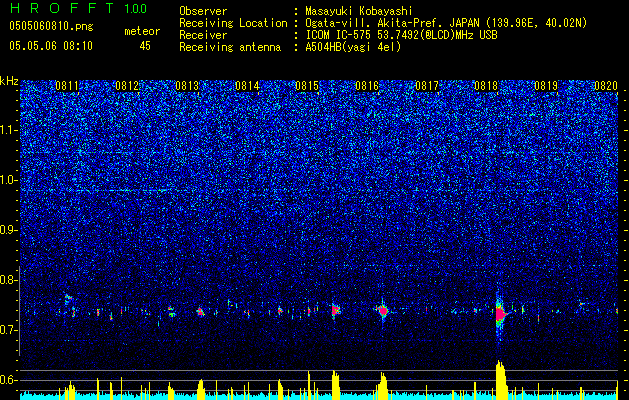Click the 0.6 frequency axis label
The height and width of the screenshot is (400, 629).
pyautogui.click(x=9, y=380)
